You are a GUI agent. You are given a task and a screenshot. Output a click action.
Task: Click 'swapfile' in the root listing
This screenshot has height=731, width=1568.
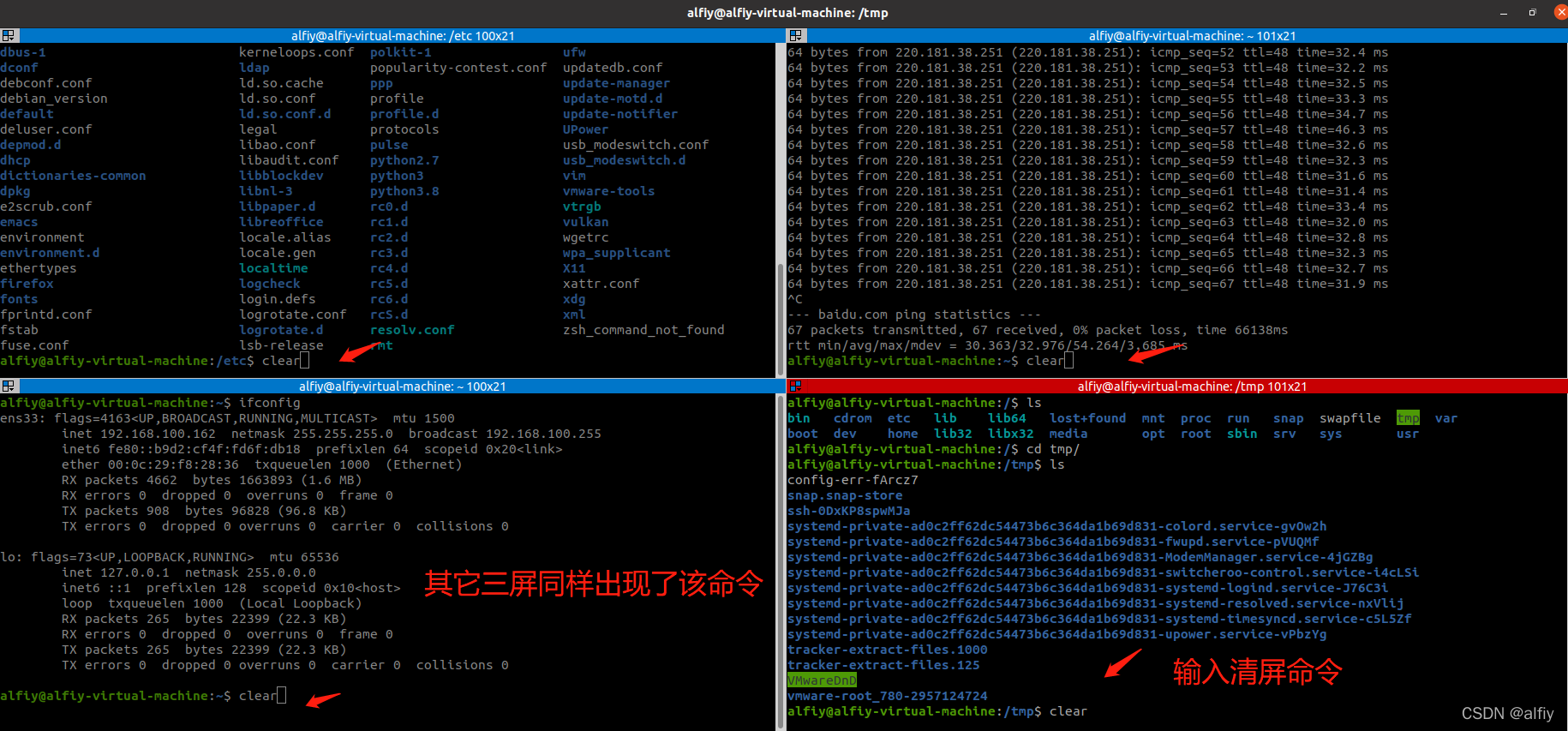[1350, 418]
